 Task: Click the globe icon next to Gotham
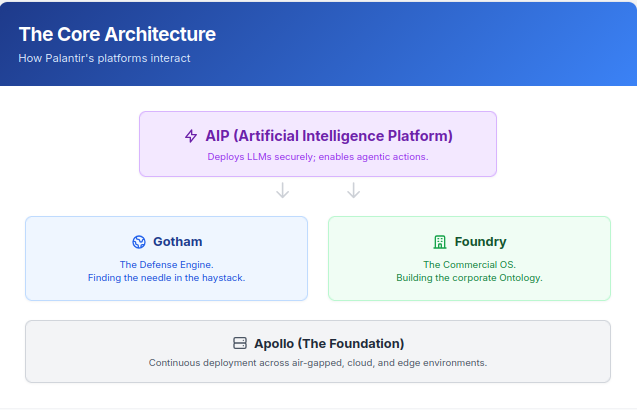point(139,242)
